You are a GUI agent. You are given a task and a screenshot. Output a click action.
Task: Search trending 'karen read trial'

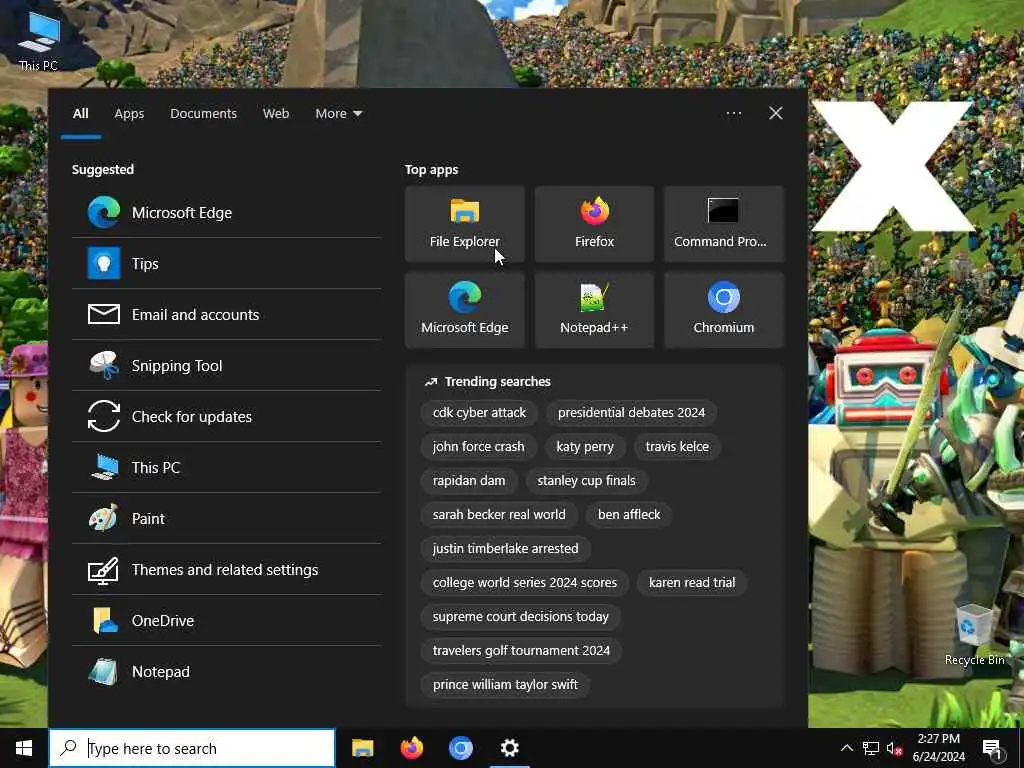point(692,582)
